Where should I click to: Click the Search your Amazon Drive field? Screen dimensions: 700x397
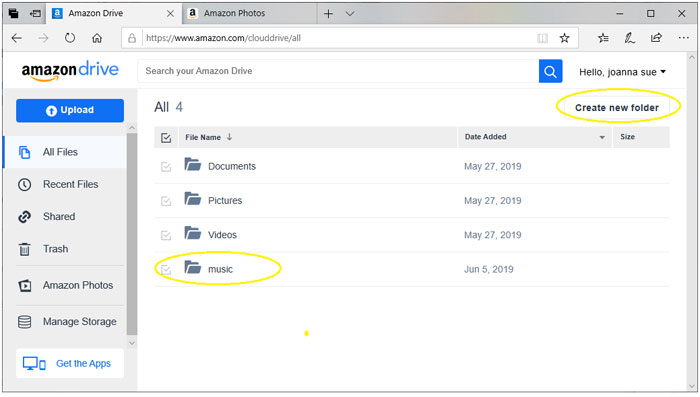point(338,71)
